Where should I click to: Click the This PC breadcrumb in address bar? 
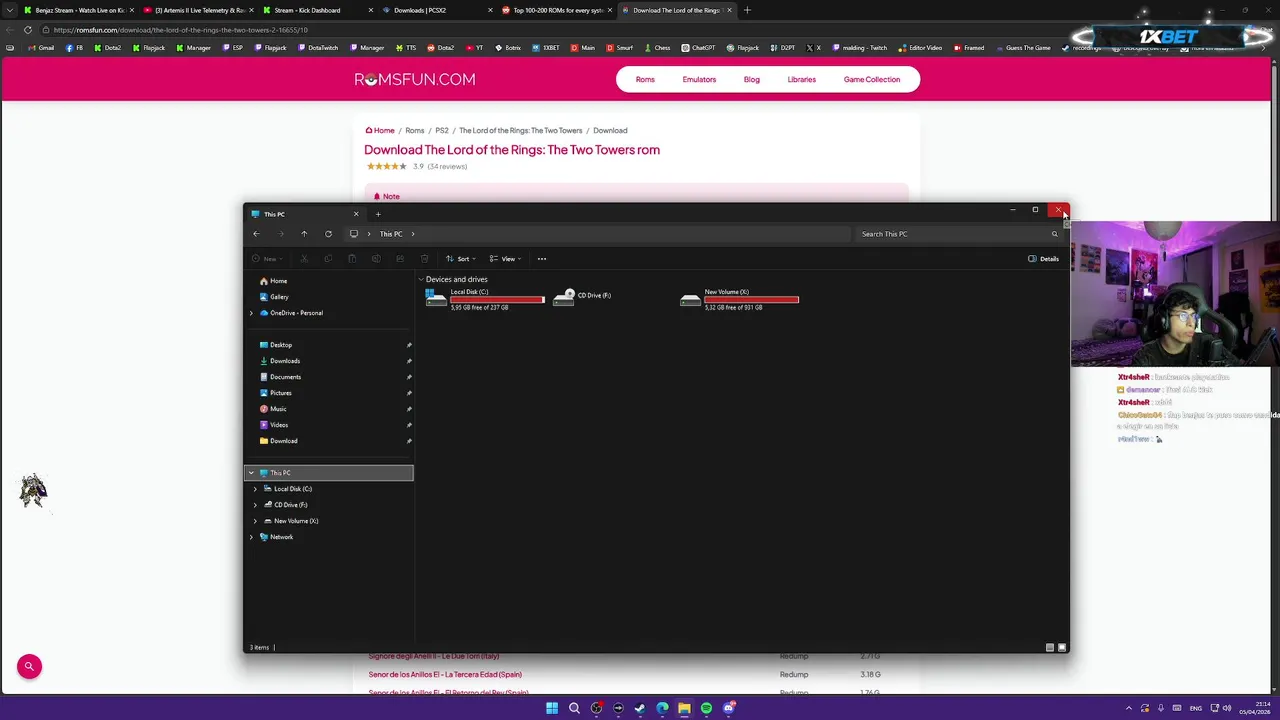coord(391,234)
